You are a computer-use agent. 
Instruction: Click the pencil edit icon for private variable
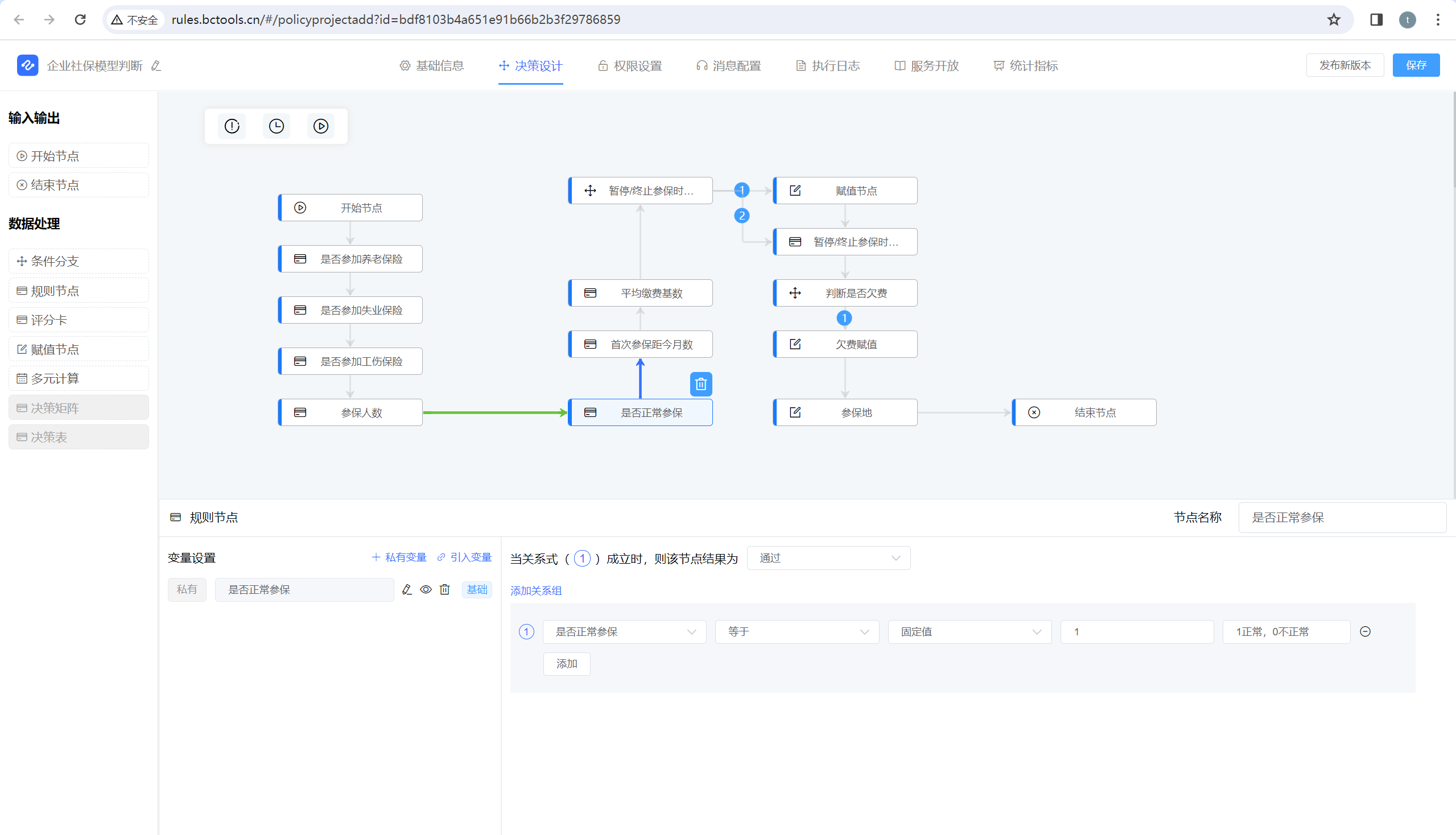click(x=407, y=589)
